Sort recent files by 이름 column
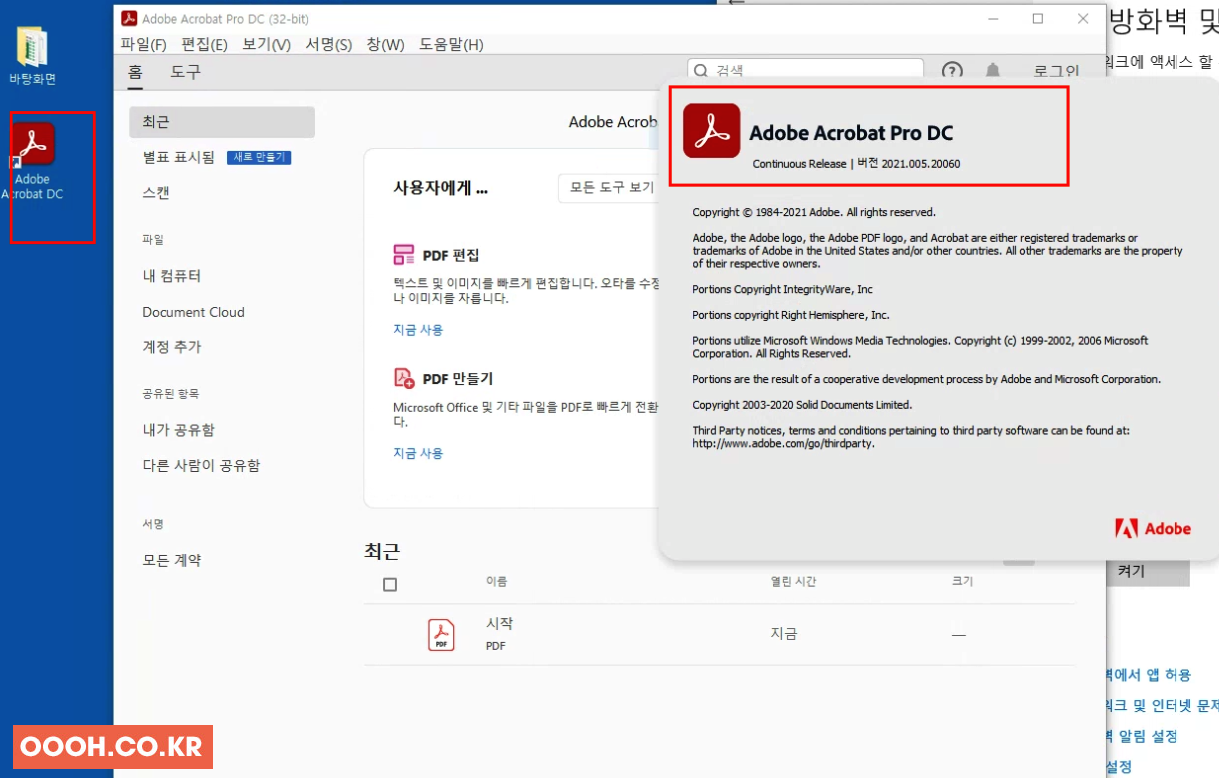This screenshot has width=1219, height=778. 496,582
